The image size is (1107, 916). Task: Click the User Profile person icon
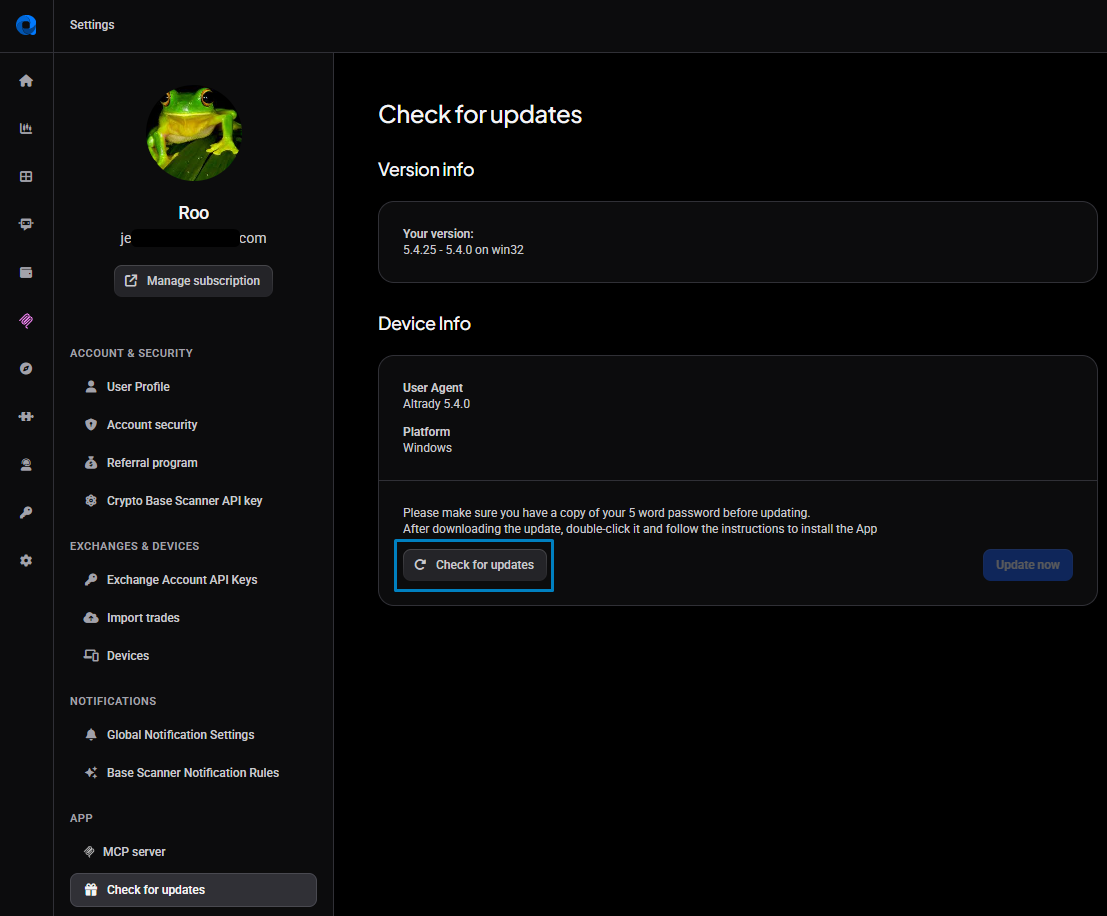(x=91, y=387)
